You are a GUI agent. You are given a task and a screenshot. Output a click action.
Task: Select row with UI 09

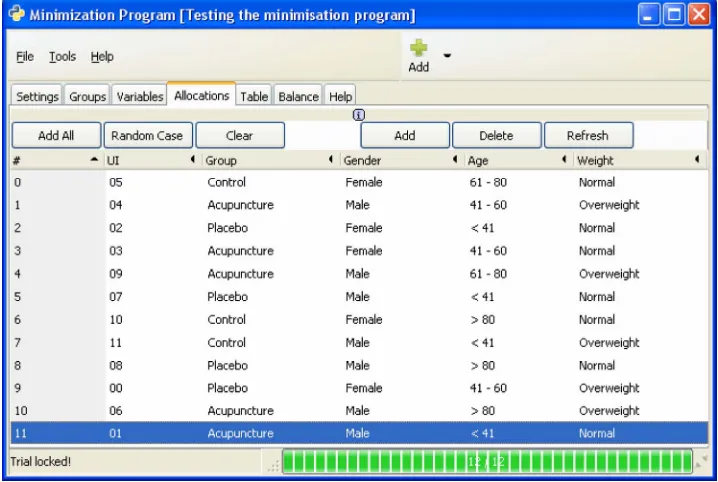(359, 274)
